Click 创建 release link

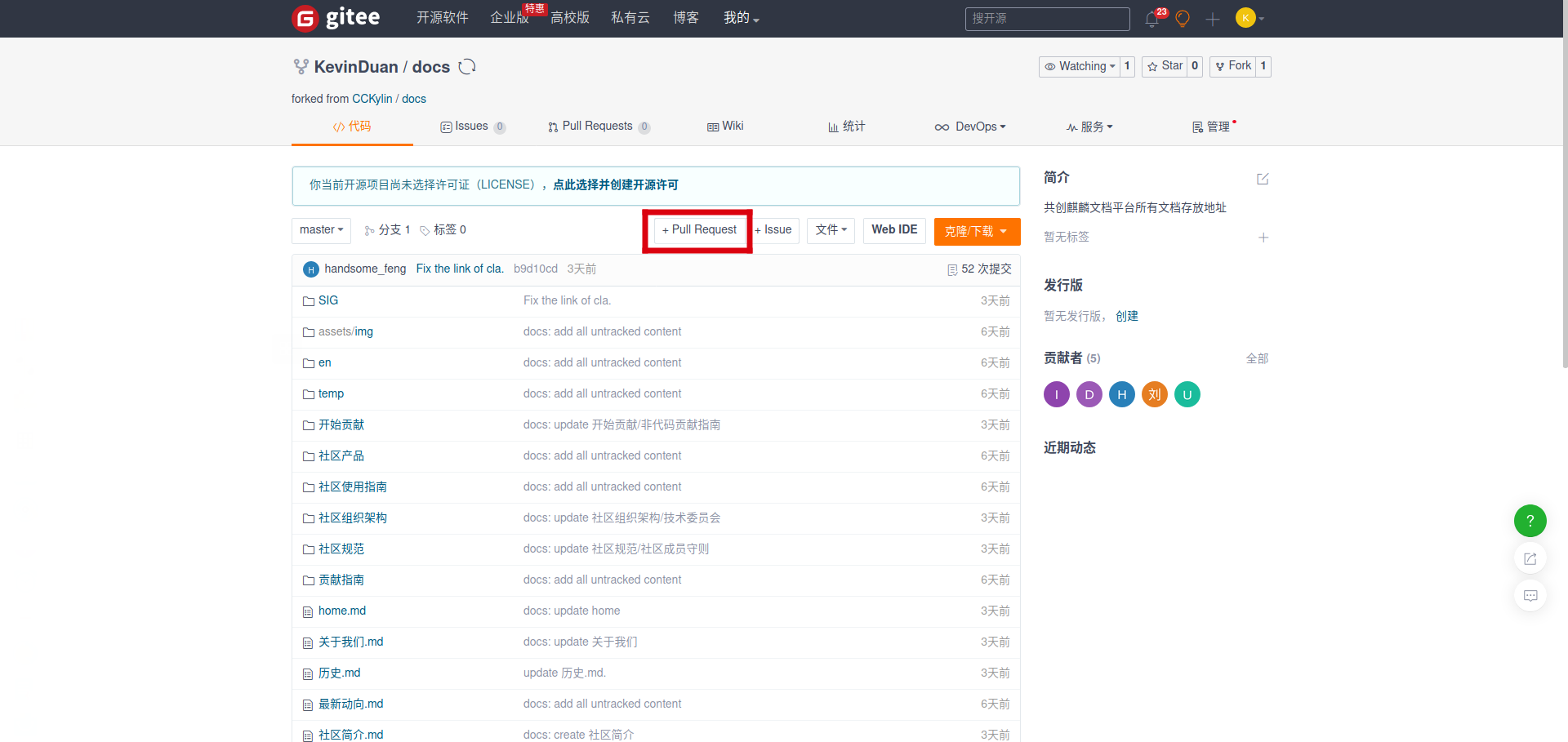click(x=1127, y=317)
